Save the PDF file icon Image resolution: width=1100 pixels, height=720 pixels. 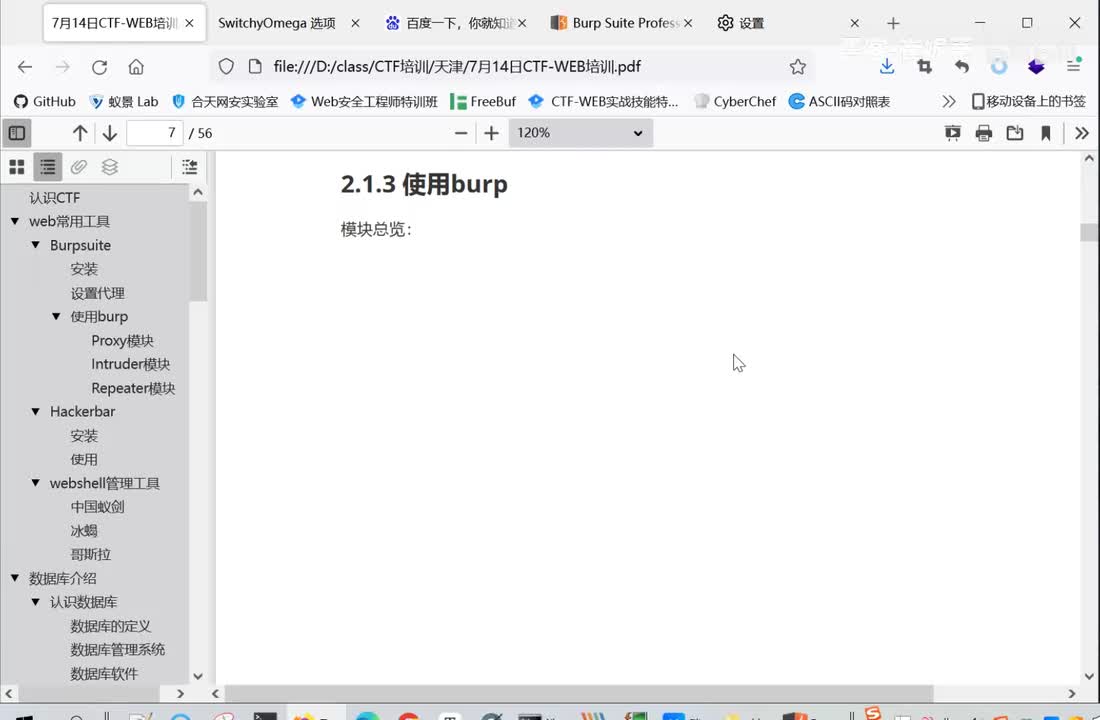[x=1014, y=133]
